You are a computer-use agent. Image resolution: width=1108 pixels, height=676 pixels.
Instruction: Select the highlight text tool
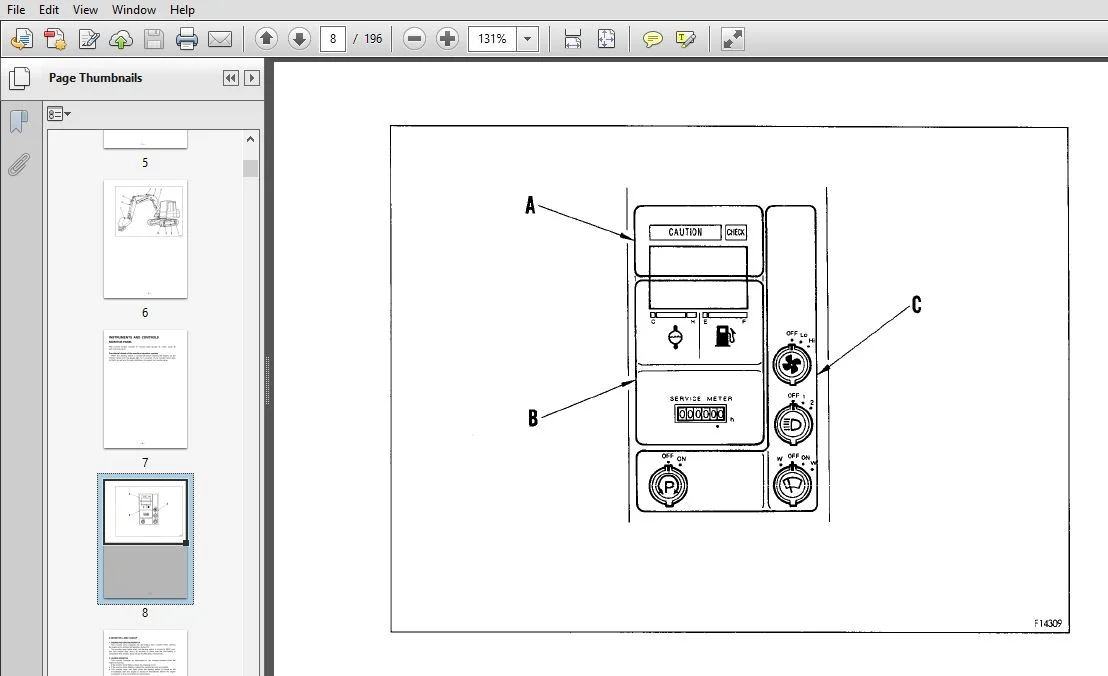(x=685, y=39)
